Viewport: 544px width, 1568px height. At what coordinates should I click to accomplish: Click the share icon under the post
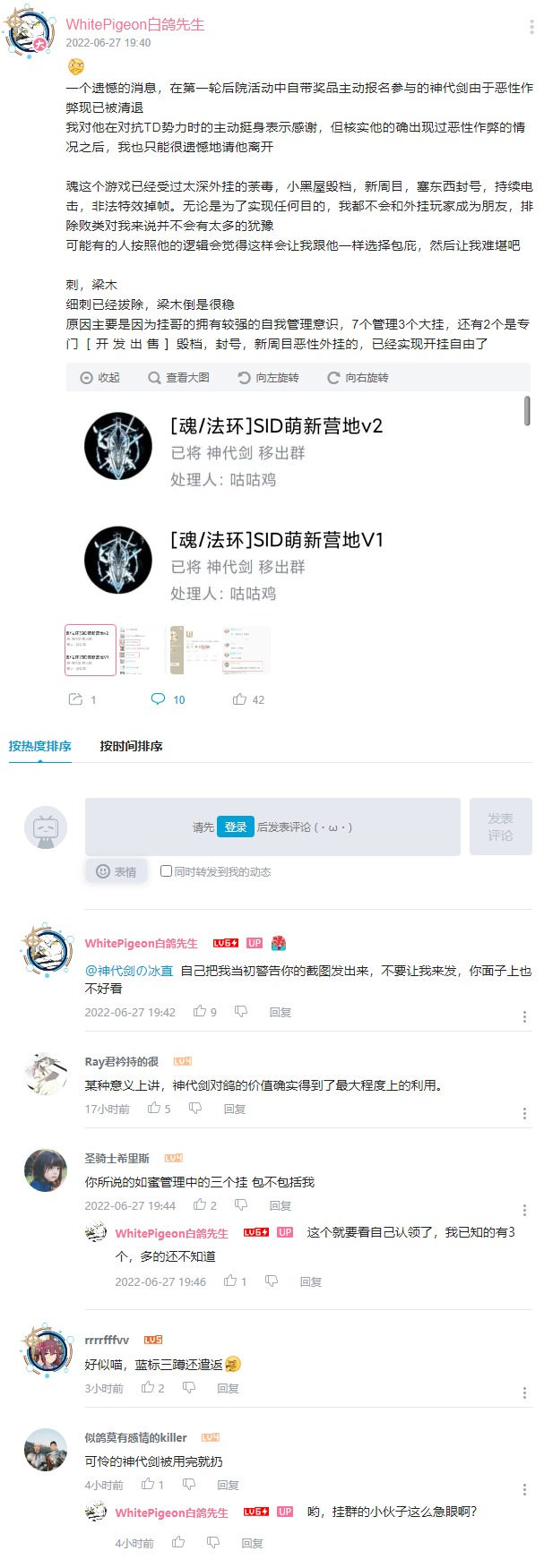click(x=76, y=699)
